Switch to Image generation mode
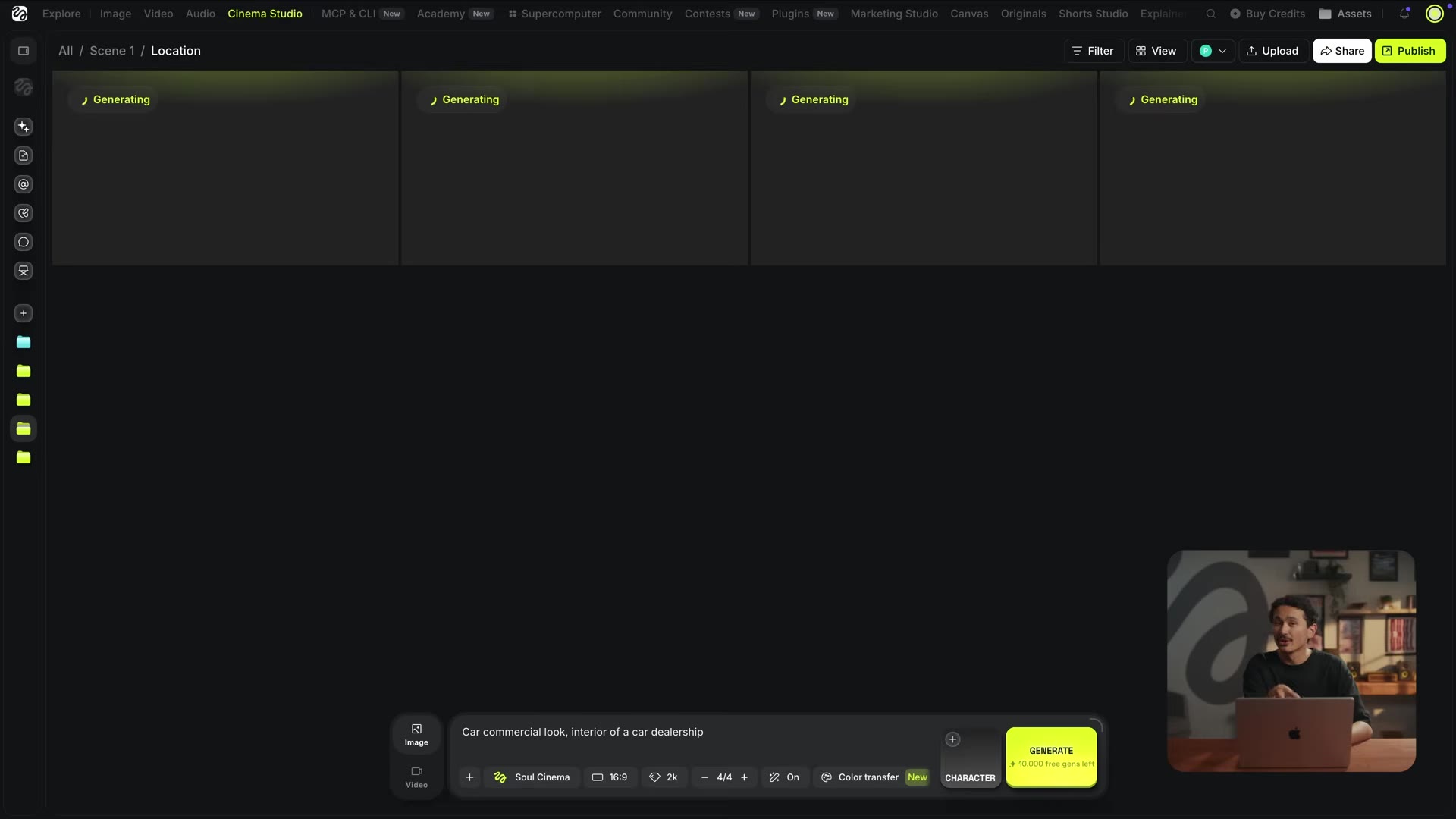 [x=416, y=734]
